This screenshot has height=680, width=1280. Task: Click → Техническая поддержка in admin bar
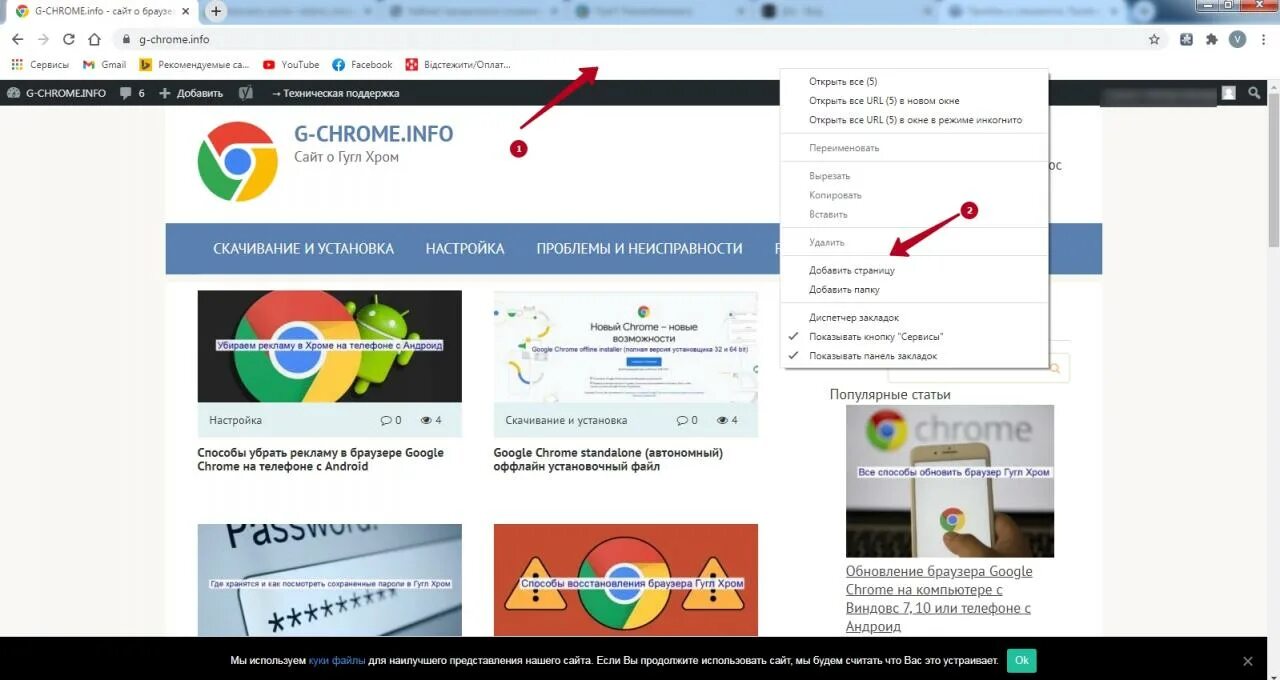coord(335,93)
